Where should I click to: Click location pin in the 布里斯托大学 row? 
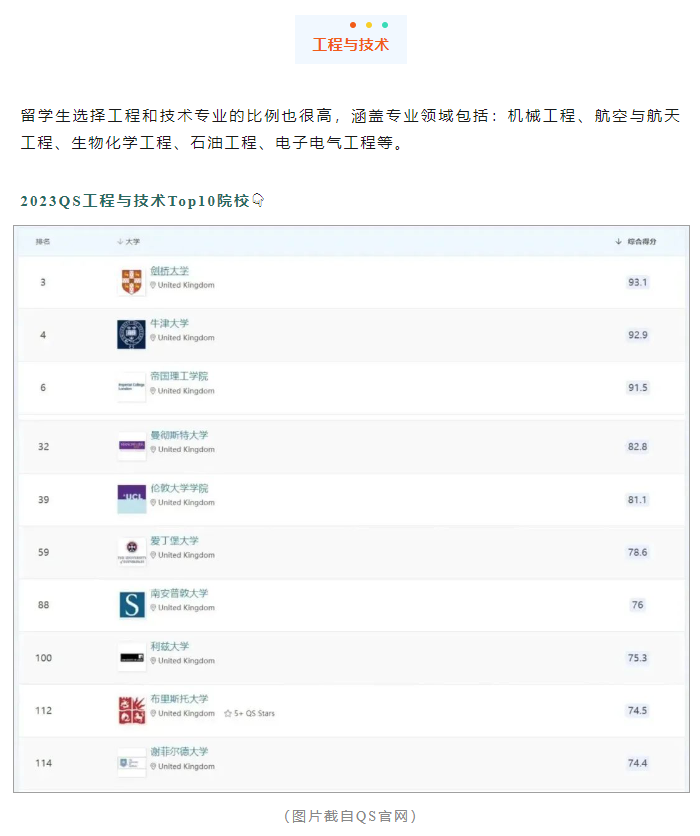click(154, 713)
